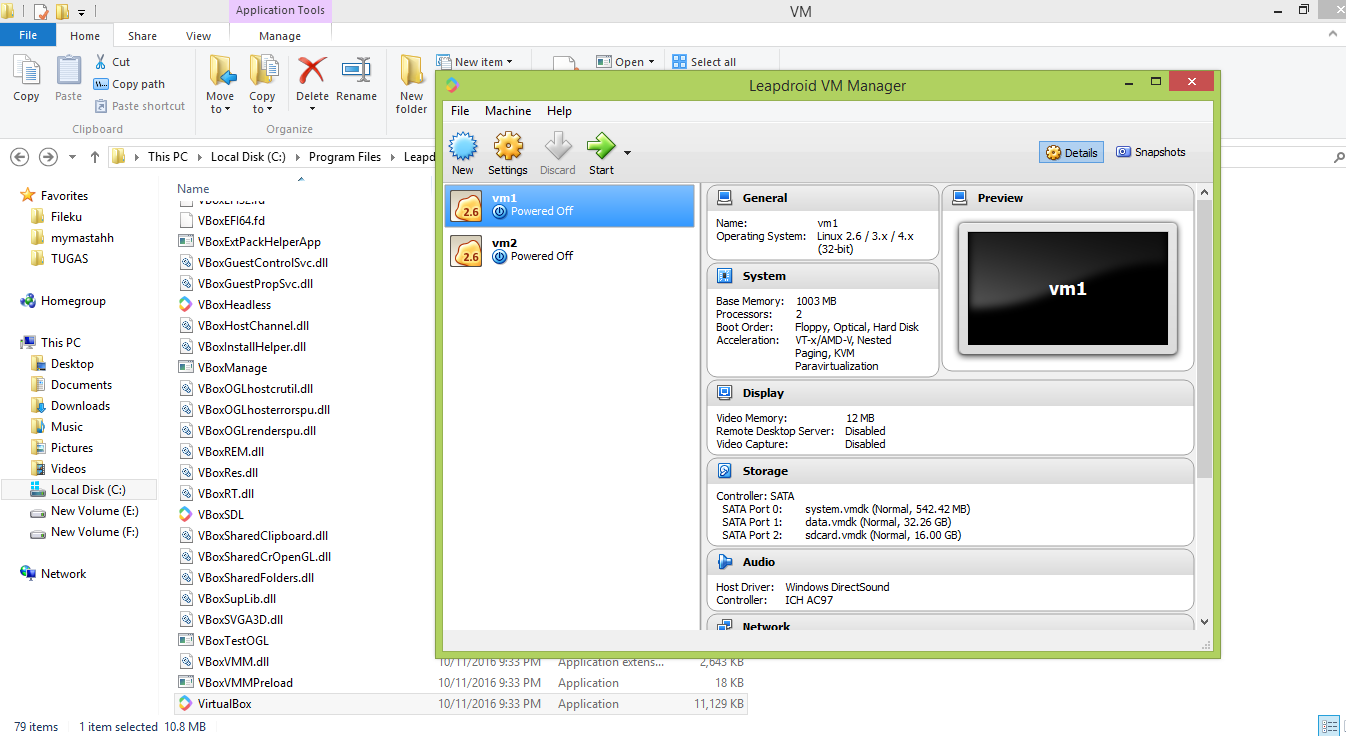Open Downloads in navigation pane
The height and width of the screenshot is (736, 1346).
coord(80,406)
